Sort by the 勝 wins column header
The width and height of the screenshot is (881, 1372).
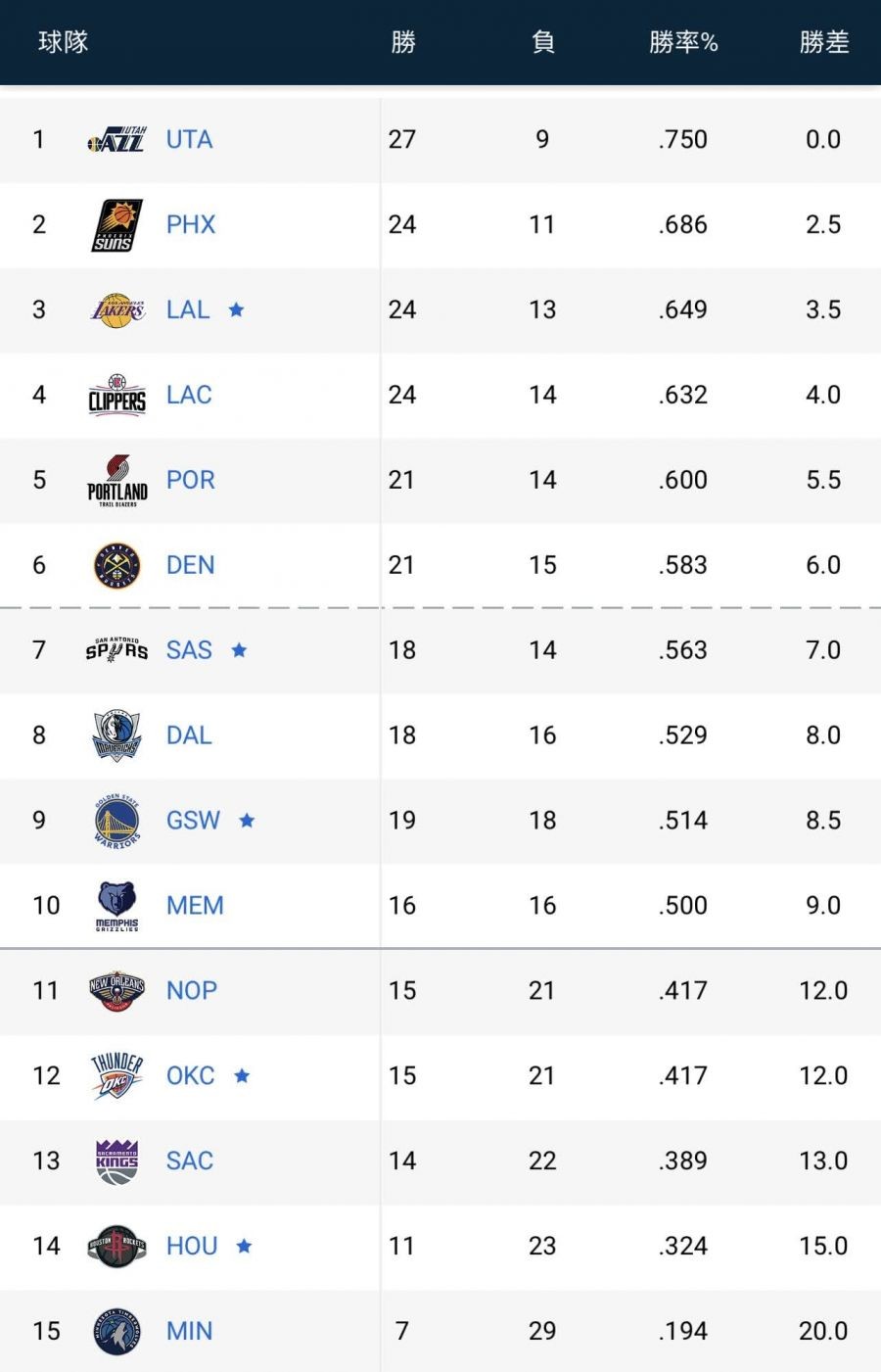pos(402,42)
